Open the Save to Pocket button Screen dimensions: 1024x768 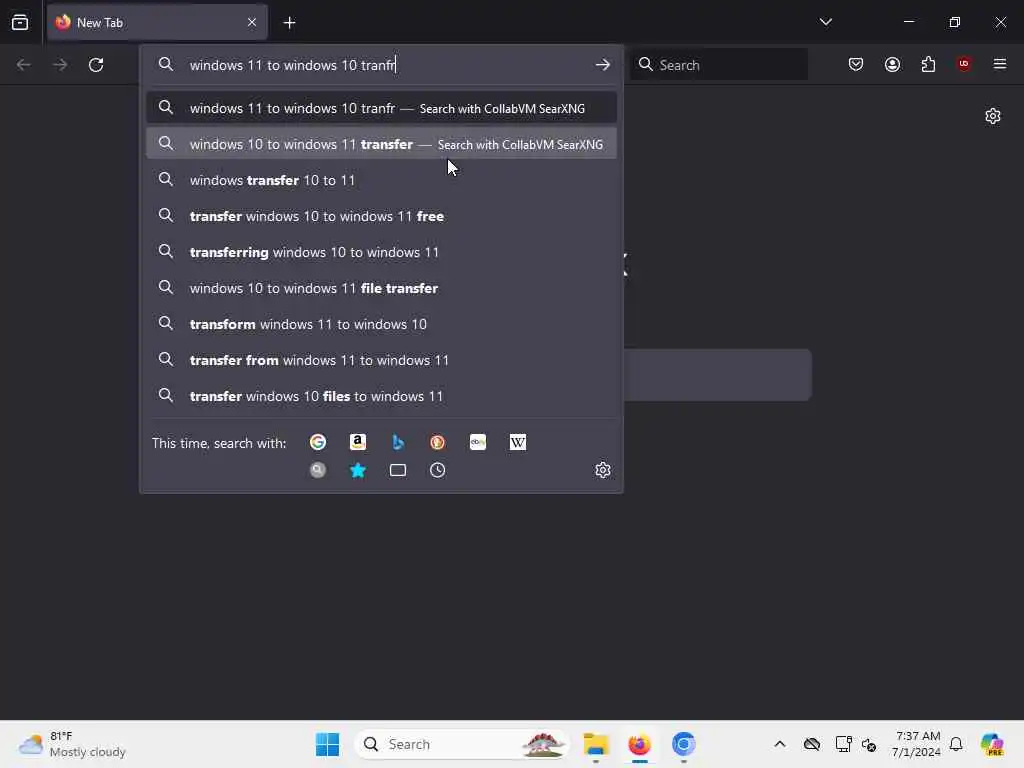coord(856,64)
